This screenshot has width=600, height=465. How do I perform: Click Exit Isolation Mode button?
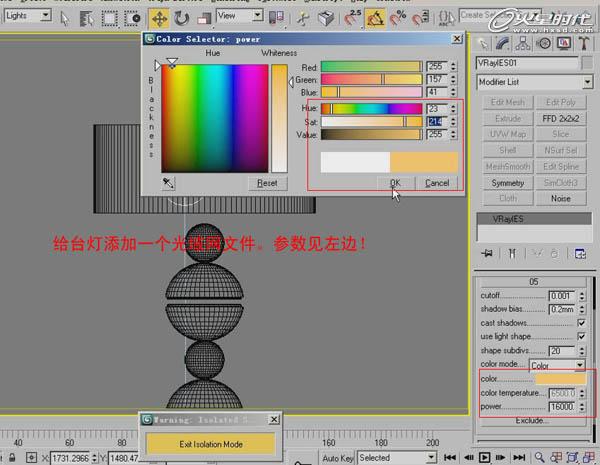click(211, 444)
